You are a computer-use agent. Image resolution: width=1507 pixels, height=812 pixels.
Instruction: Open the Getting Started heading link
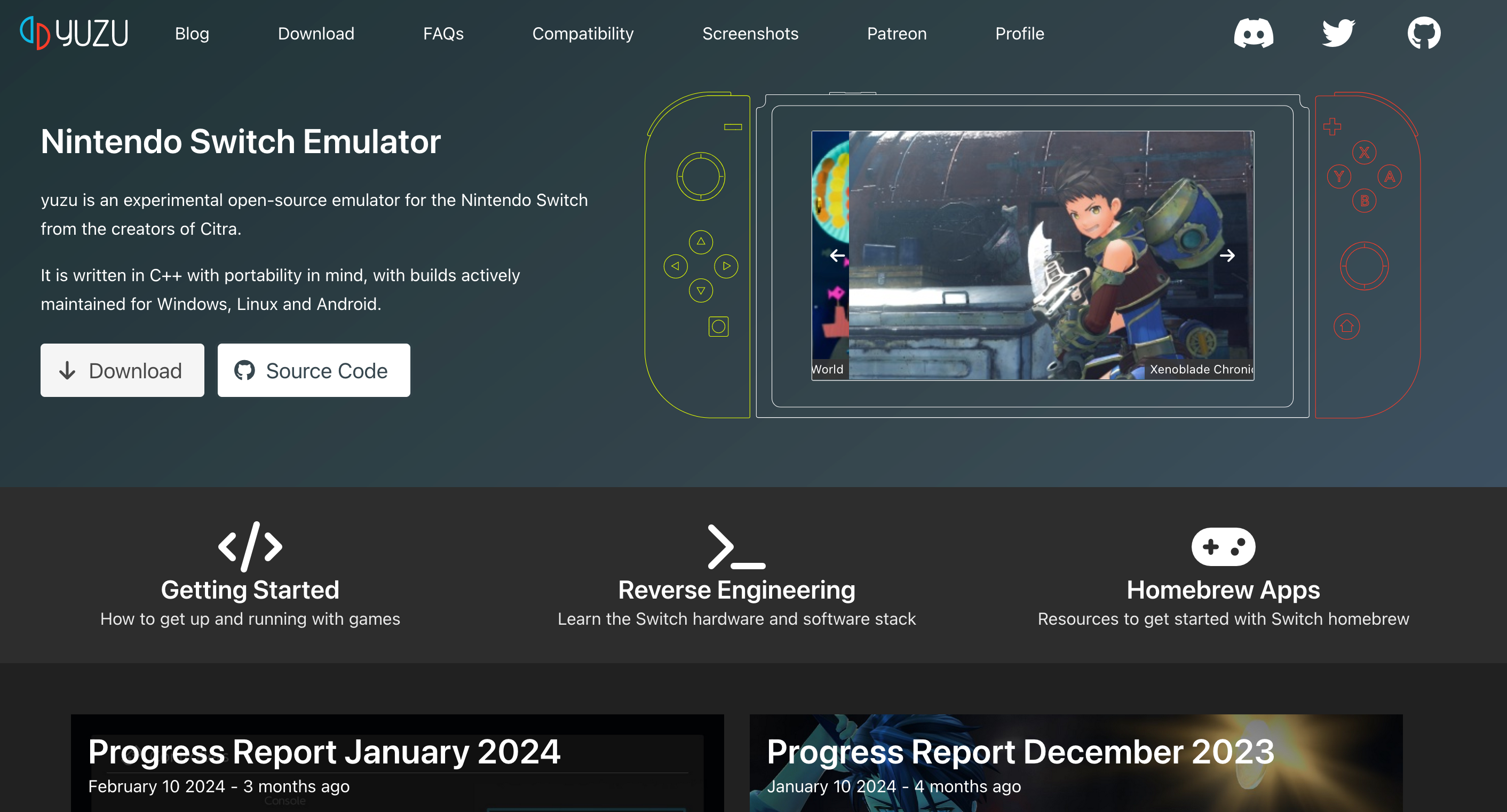point(250,590)
